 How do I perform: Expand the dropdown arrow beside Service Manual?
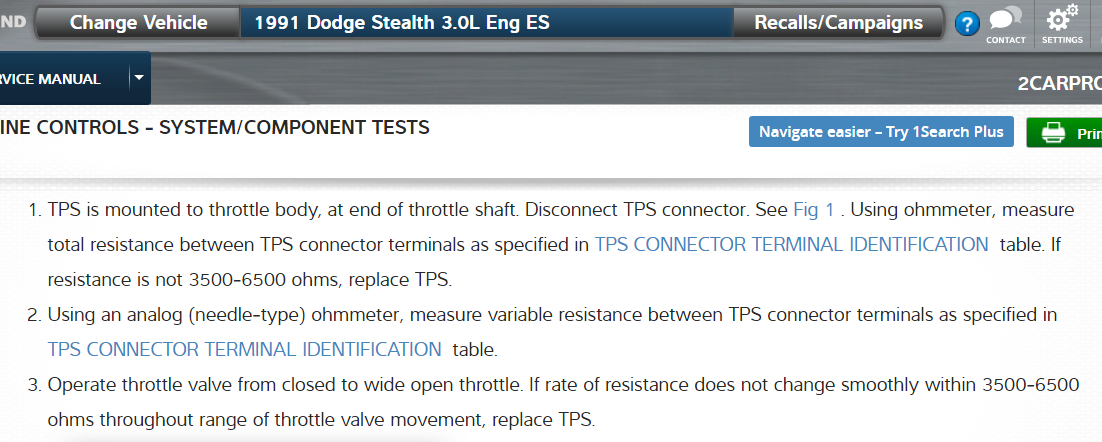point(139,77)
